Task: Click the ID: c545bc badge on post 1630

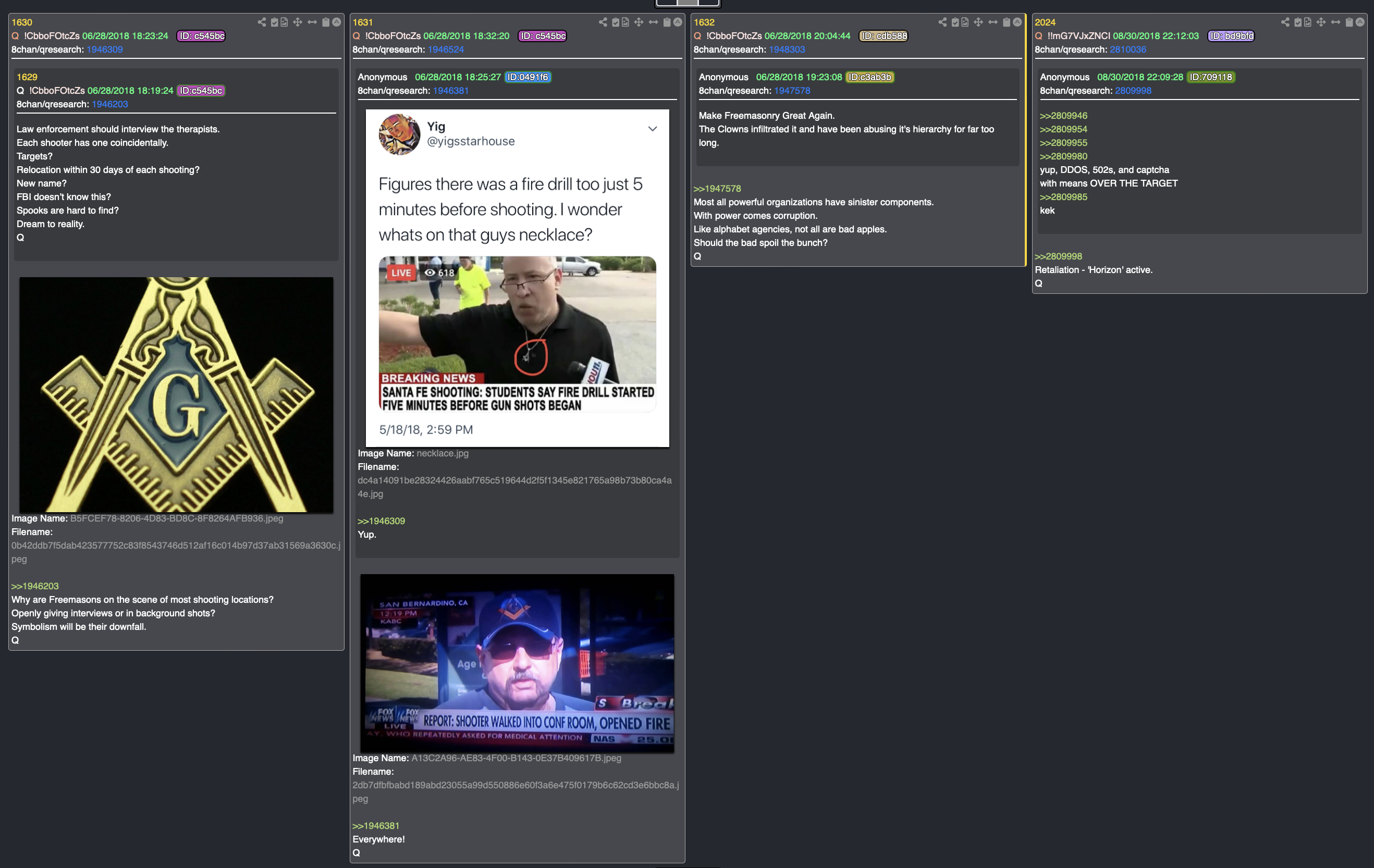Action: (x=201, y=36)
